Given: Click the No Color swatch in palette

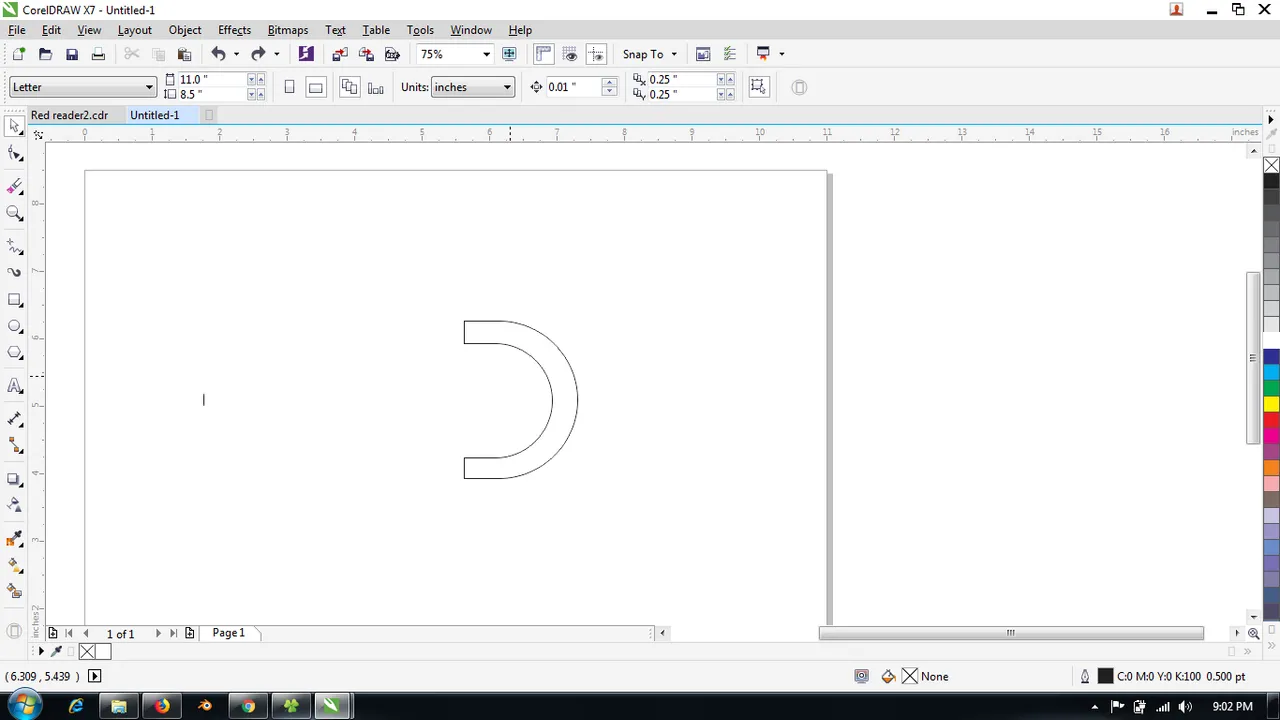Looking at the screenshot, I should point(1271,165).
